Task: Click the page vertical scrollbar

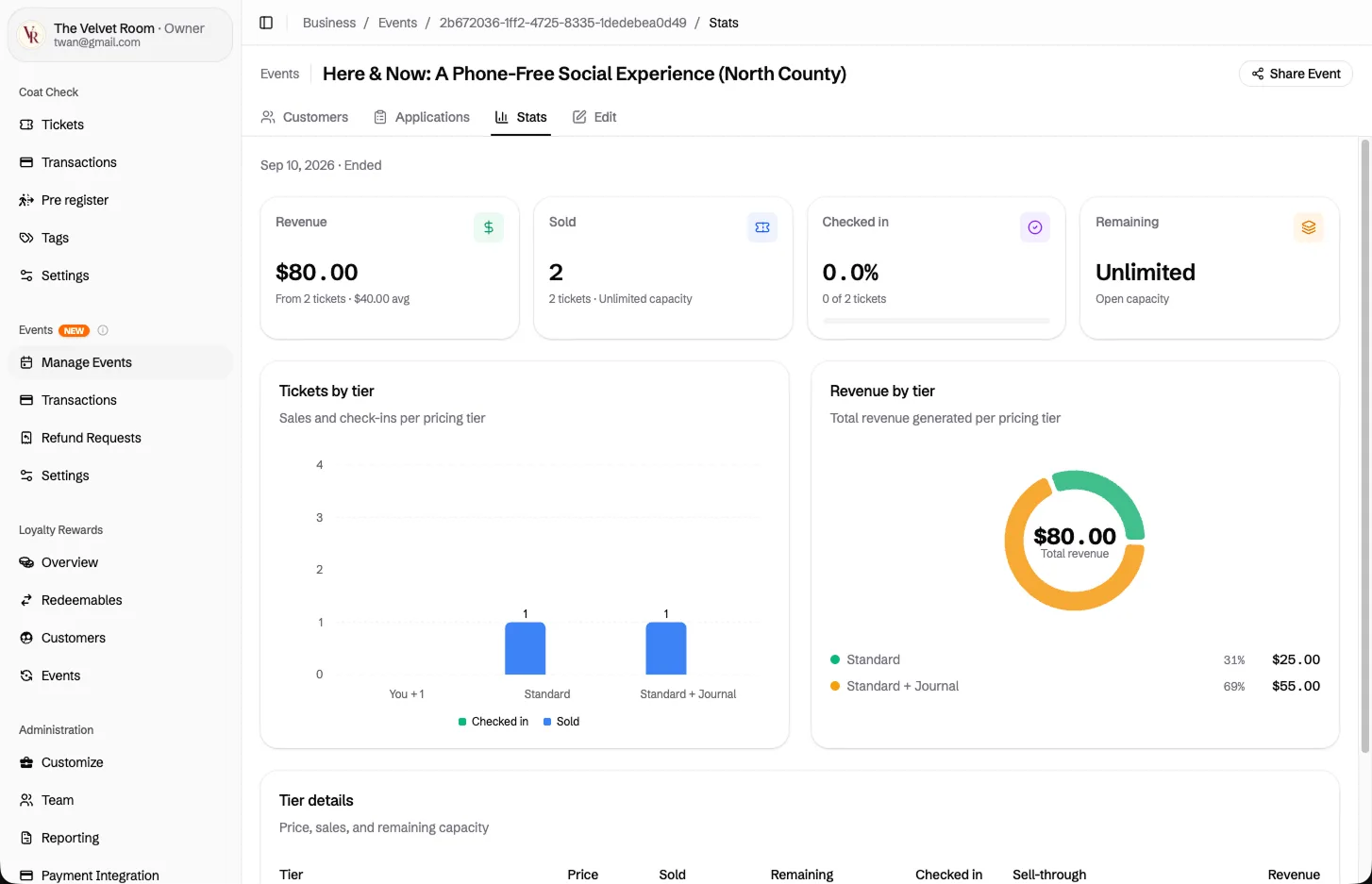Action: (x=1364, y=445)
